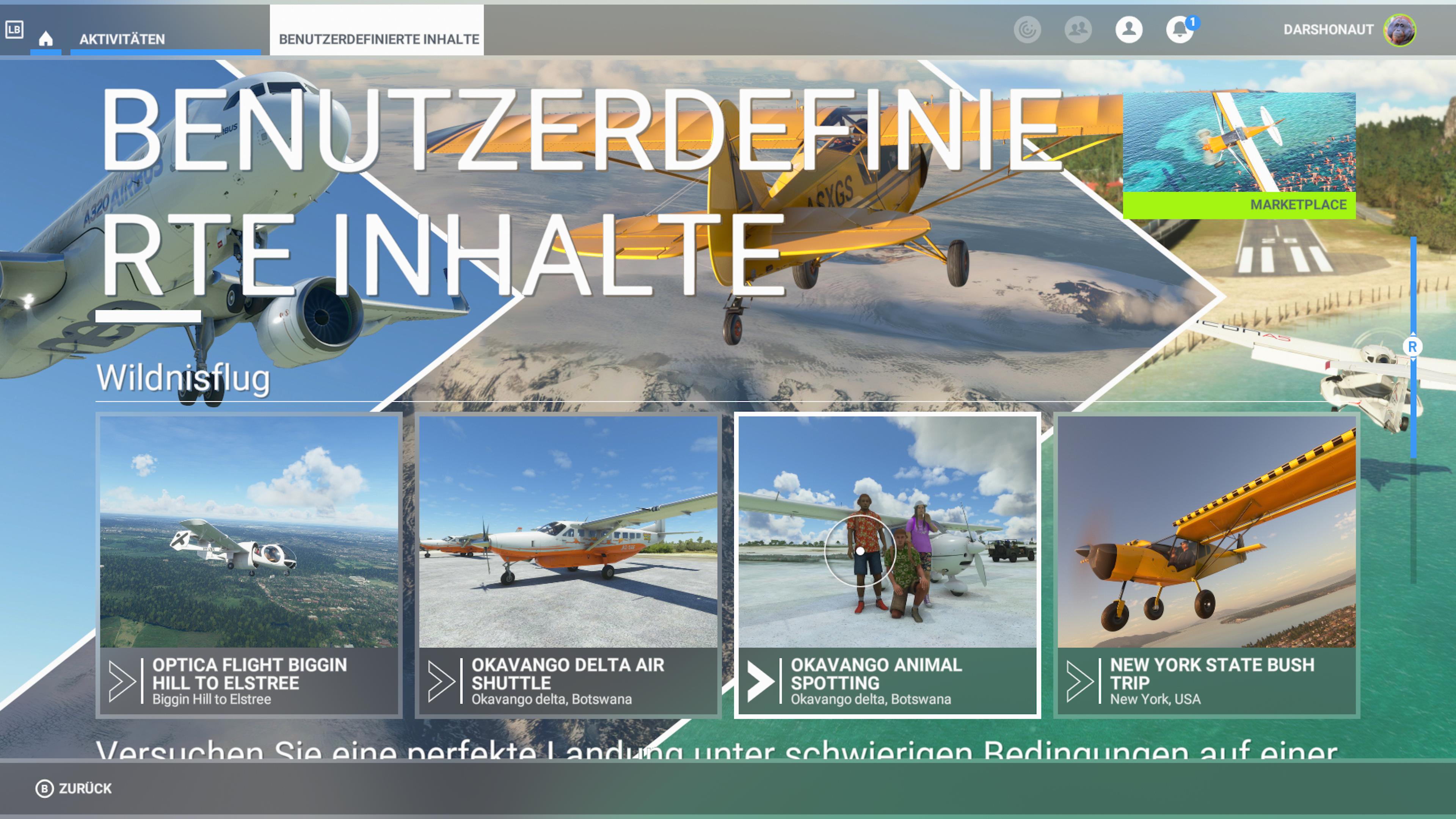Click filled play arrow beside Okavango Animal Spotting
Screen dimensions: 1456x819
(761, 681)
